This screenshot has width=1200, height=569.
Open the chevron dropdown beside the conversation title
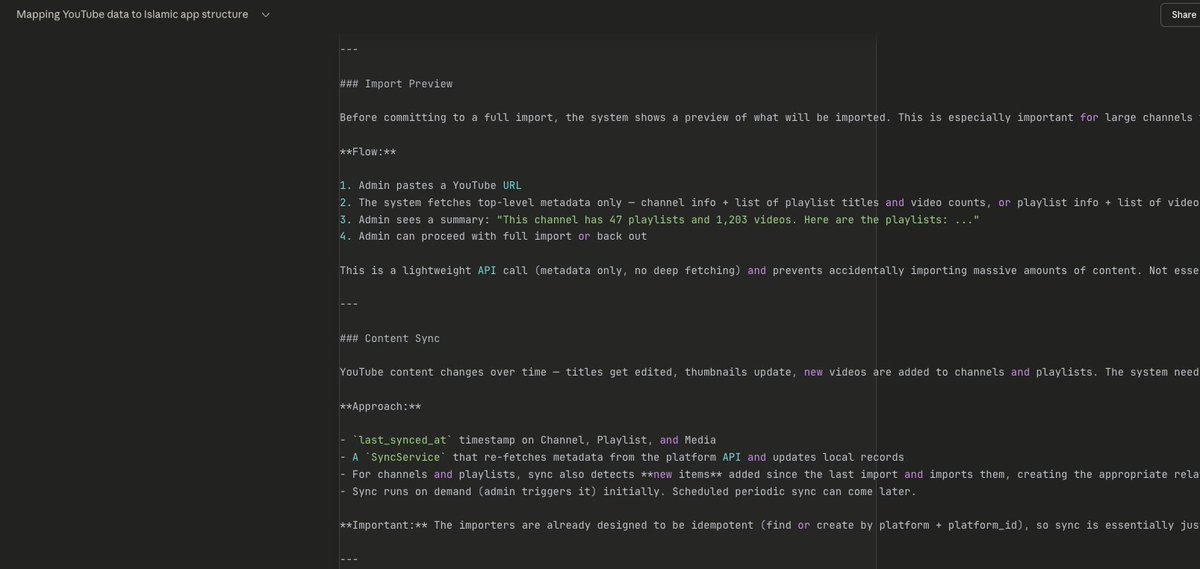pos(265,15)
